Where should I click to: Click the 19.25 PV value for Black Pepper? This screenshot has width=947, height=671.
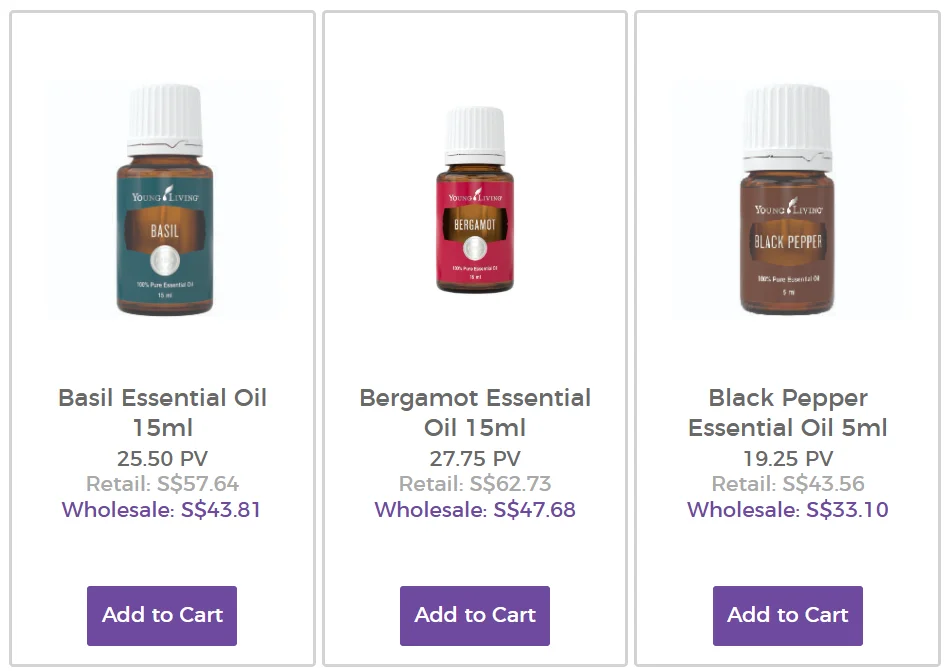click(788, 459)
